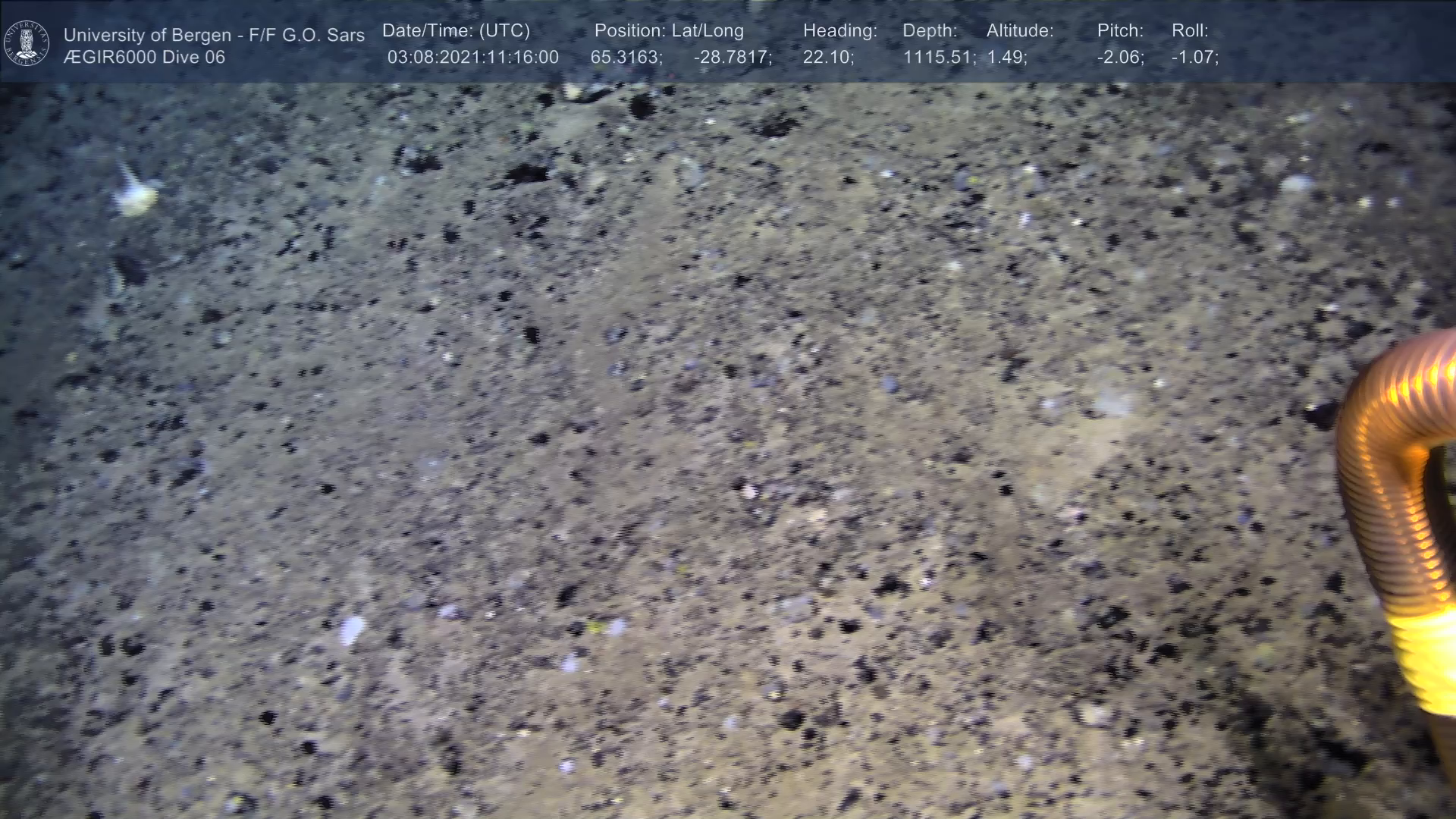The height and width of the screenshot is (819, 1456).
Task: Click the University of Bergen crest logo
Action: (x=27, y=43)
